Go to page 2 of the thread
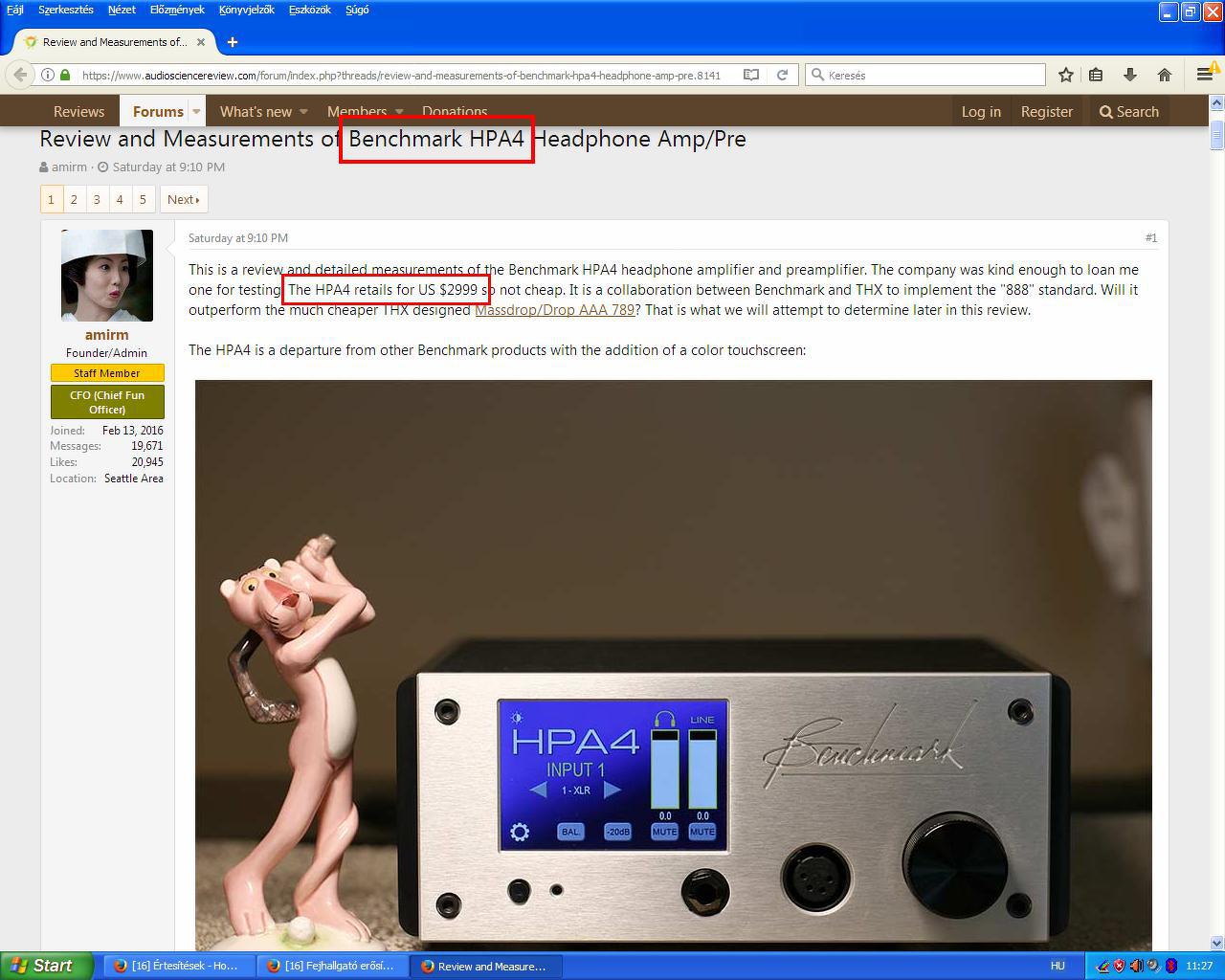 (x=74, y=199)
